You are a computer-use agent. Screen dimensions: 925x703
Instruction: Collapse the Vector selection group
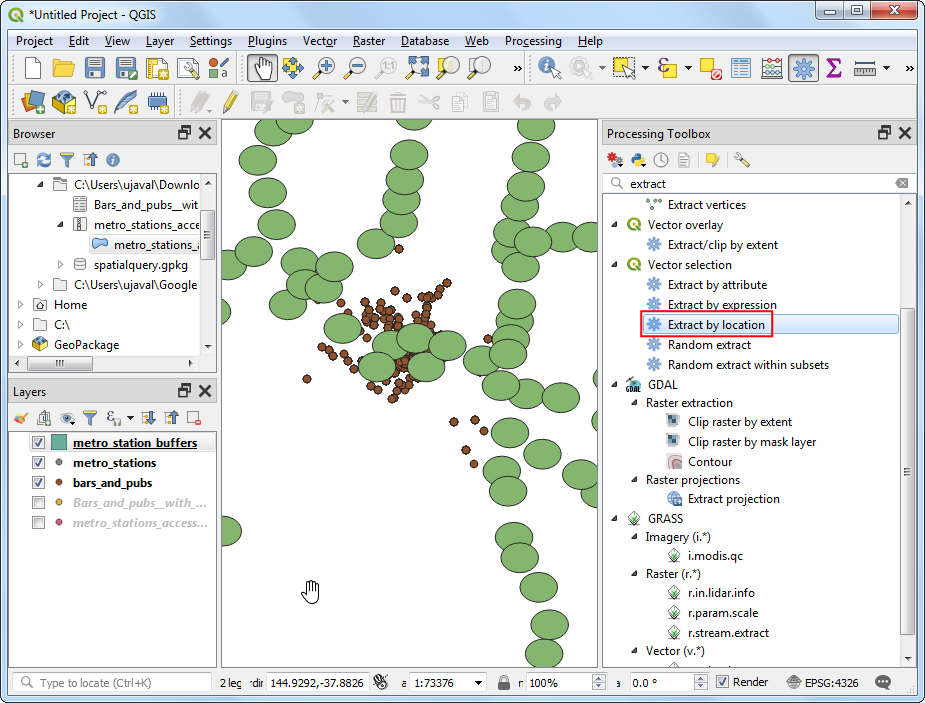pyautogui.click(x=615, y=265)
